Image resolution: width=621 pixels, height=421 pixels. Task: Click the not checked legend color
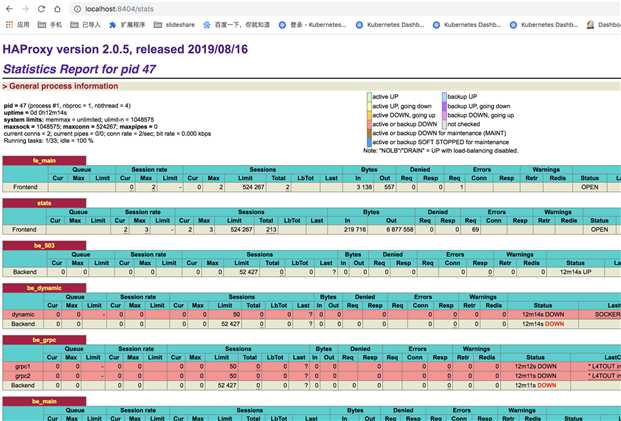coord(444,124)
